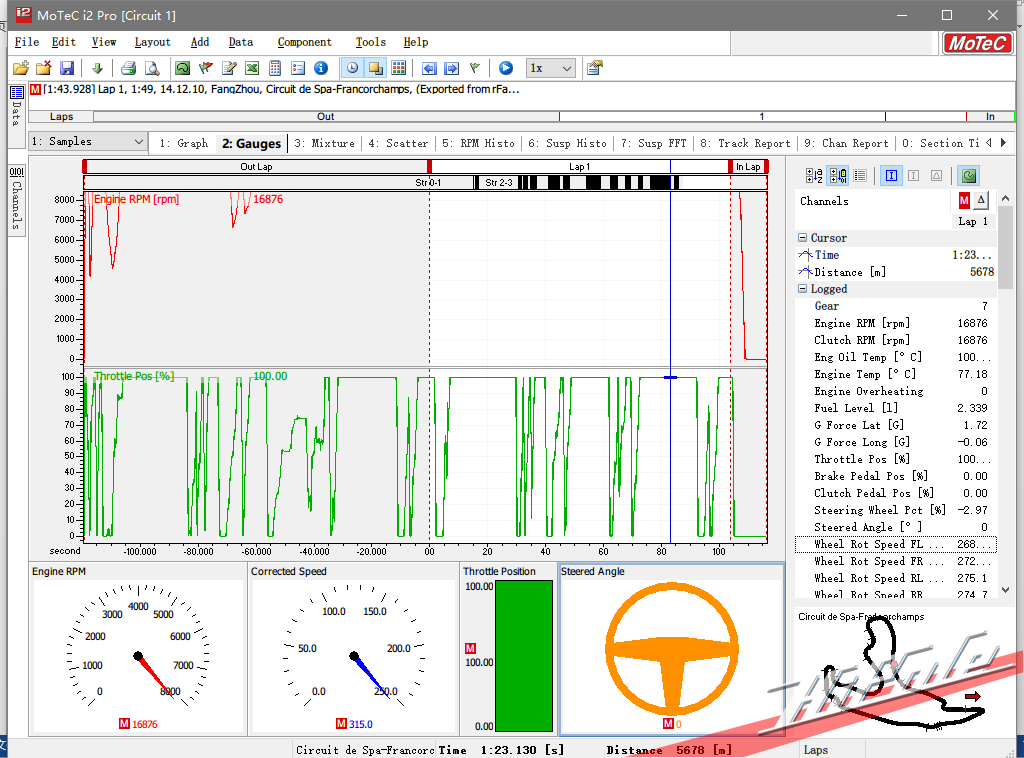
Task: Switch to the '5: RPM Histo' tab
Action: 478,143
